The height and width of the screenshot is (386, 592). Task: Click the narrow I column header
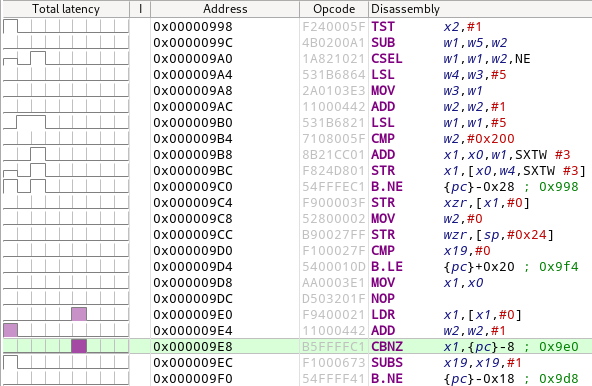(x=140, y=9)
